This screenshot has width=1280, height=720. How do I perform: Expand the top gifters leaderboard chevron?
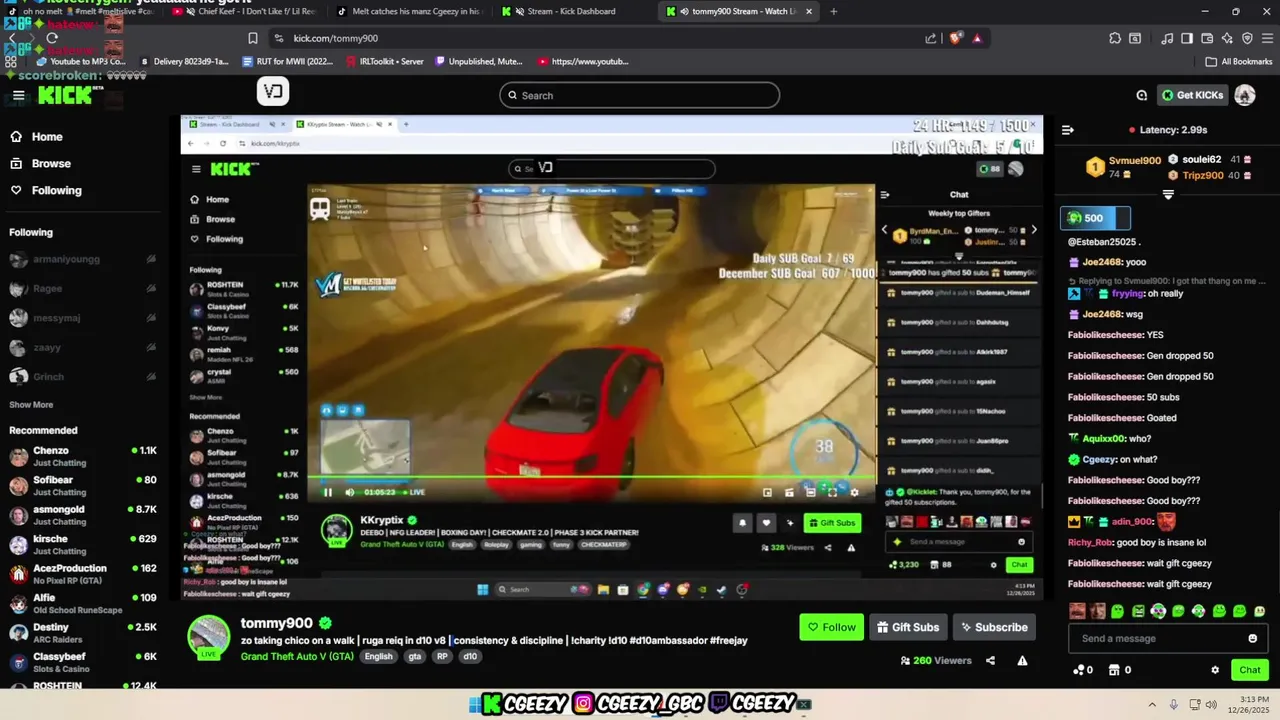[1168, 195]
